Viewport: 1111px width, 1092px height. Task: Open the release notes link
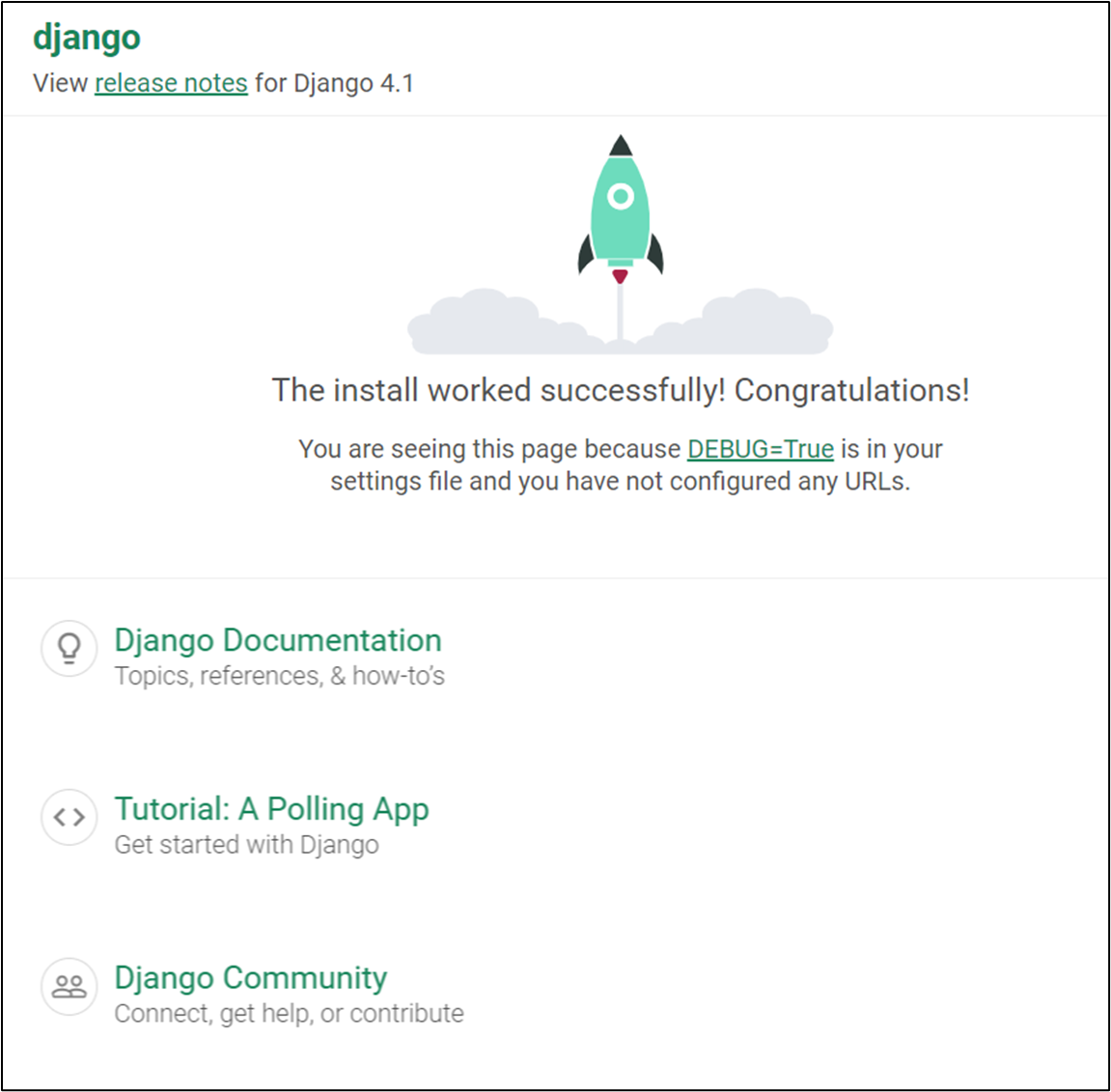point(171,83)
